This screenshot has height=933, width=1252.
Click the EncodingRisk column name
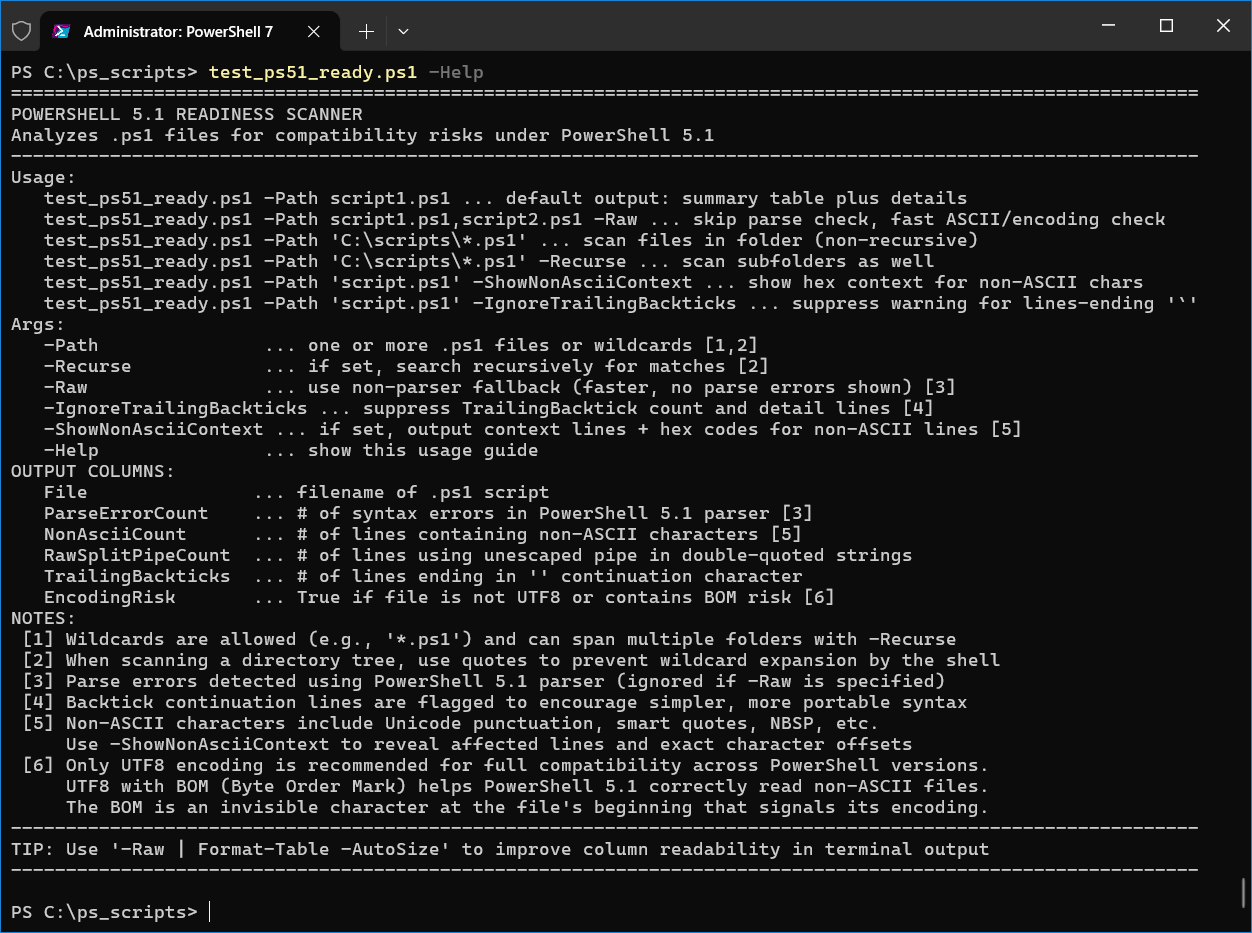tap(109, 597)
